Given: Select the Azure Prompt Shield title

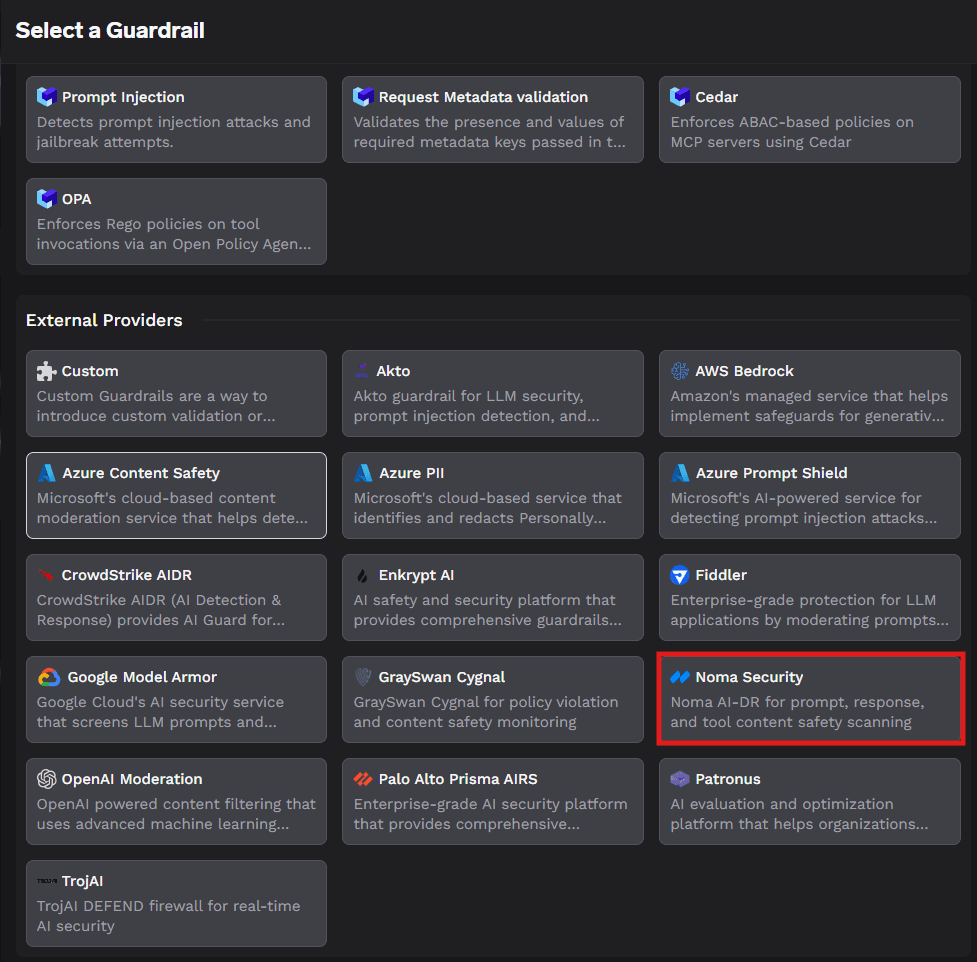Looking at the screenshot, I should 771,474.
